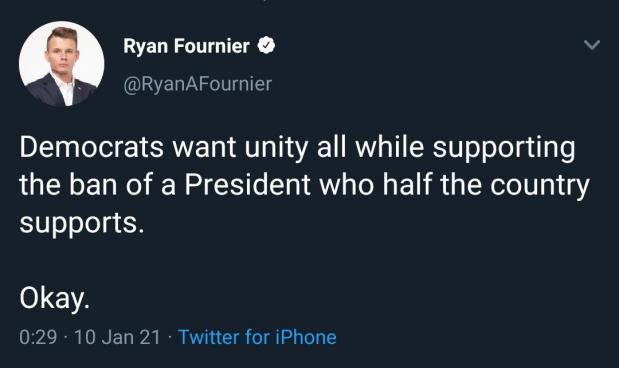
Task: Open the Twitter for iPhone source link
Action: [x=257, y=337]
